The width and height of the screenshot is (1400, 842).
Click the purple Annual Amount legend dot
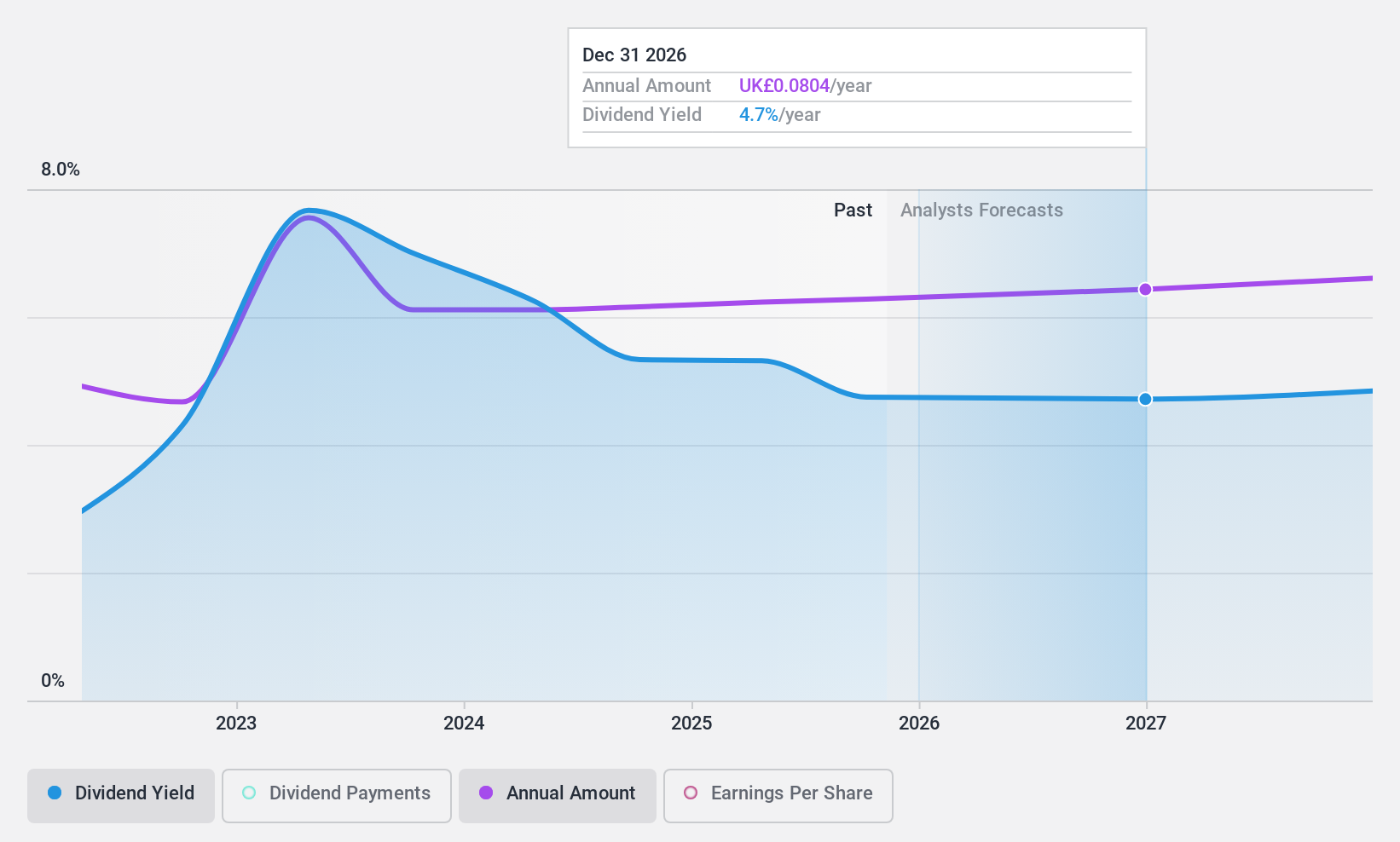[486, 793]
